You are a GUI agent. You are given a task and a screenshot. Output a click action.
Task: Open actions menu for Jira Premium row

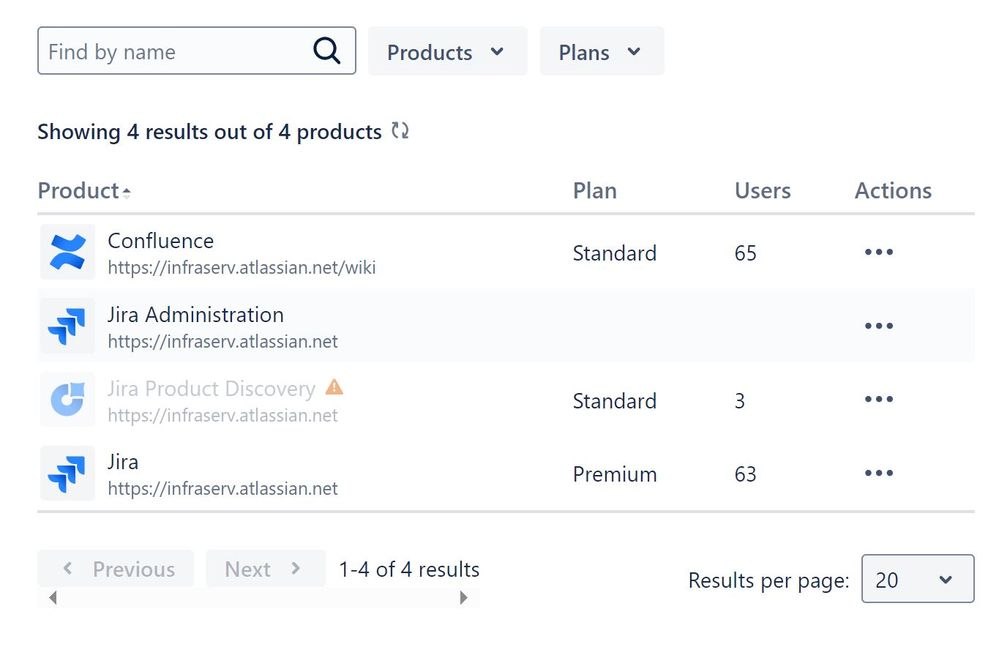coord(878,474)
